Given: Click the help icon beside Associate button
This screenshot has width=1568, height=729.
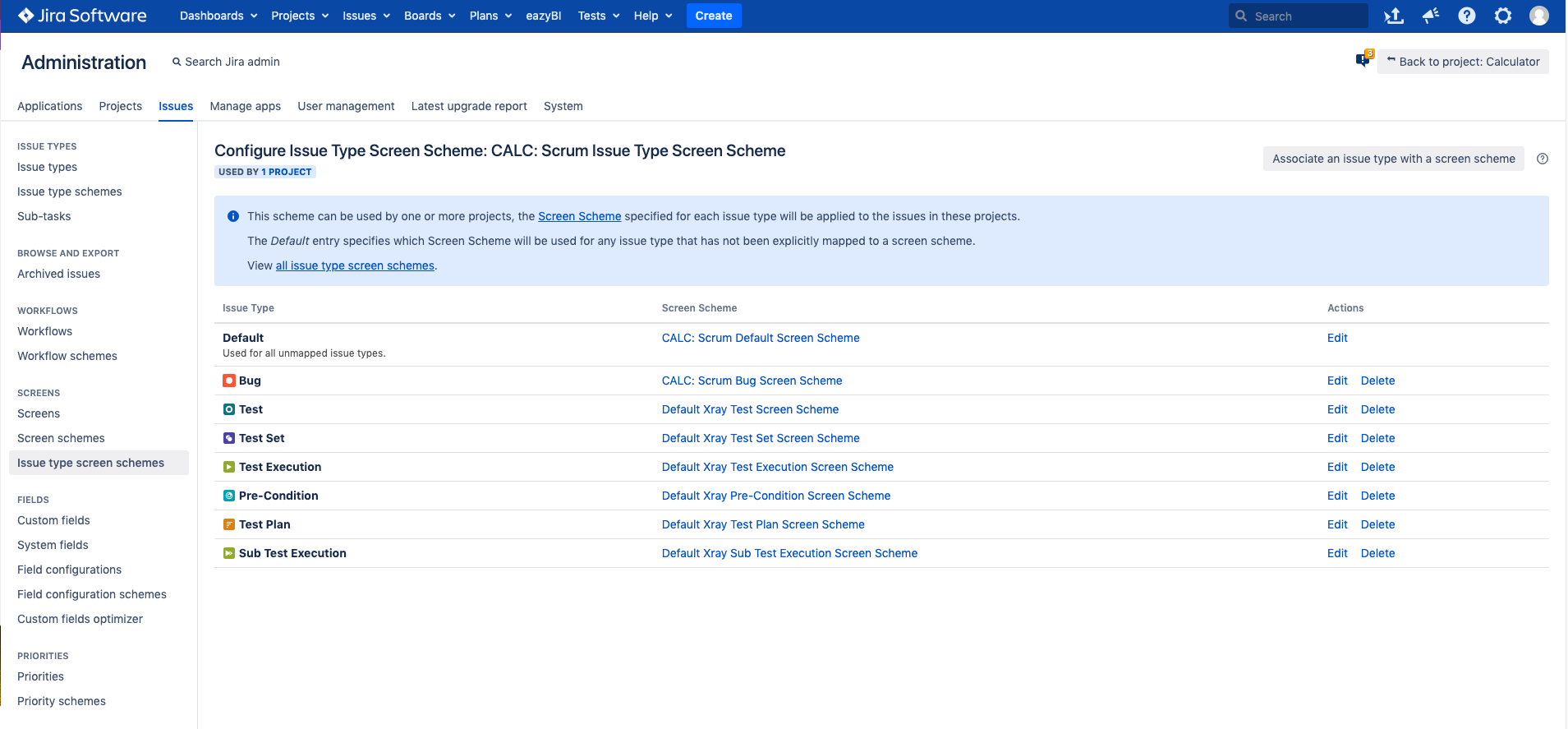Looking at the screenshot, I should 1543,159.
